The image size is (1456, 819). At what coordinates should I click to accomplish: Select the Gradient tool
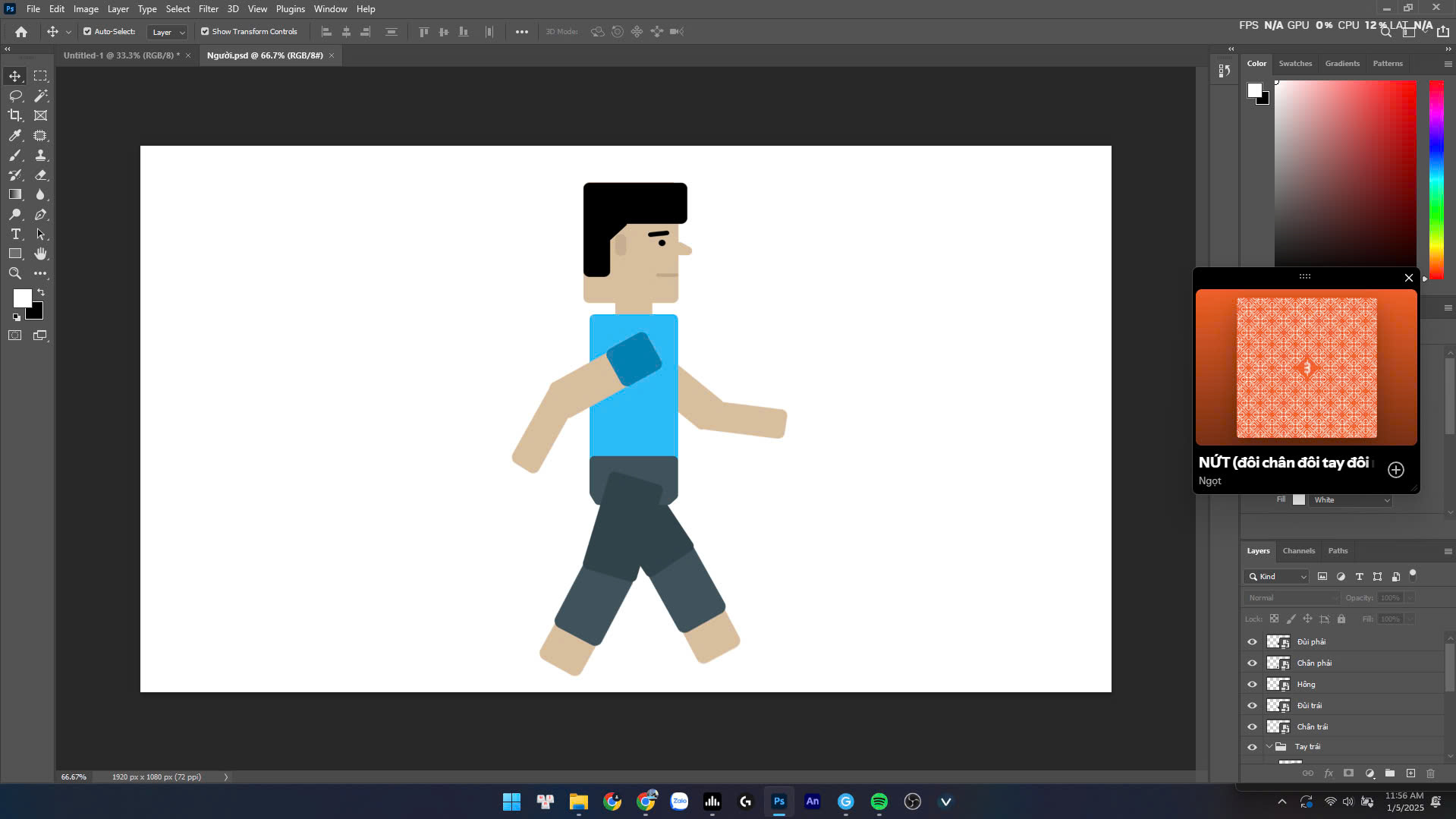pos(15,194)
